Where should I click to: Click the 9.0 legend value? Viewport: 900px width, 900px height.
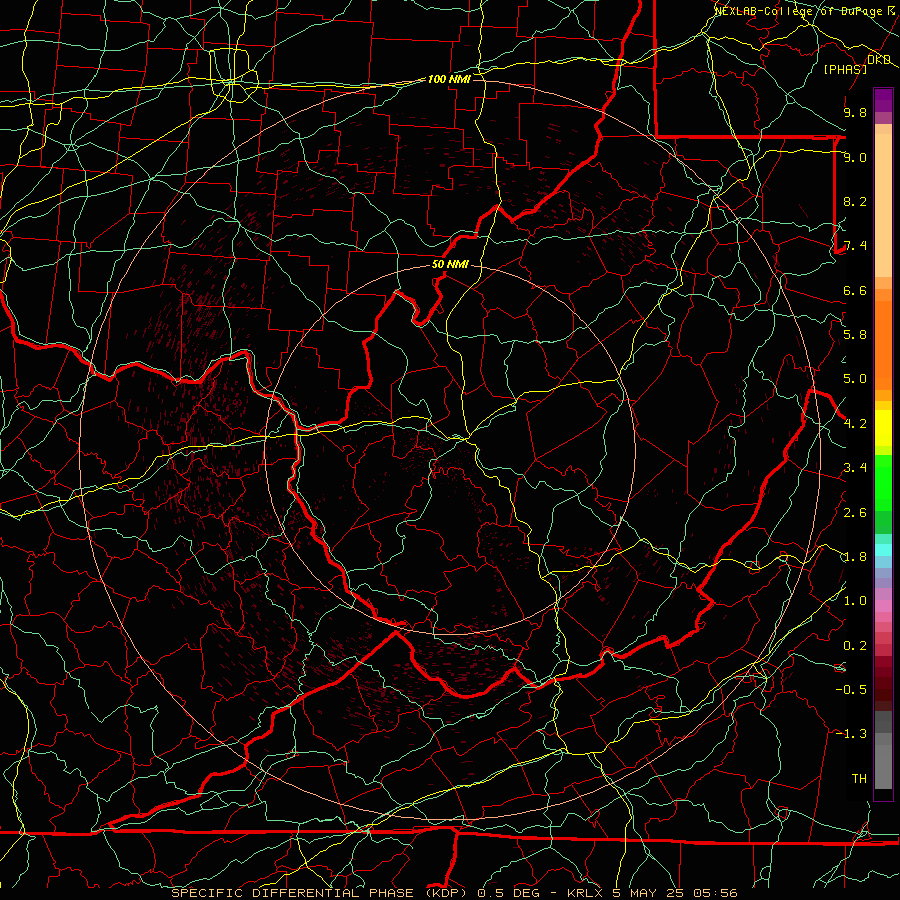[x=855, y=157]
